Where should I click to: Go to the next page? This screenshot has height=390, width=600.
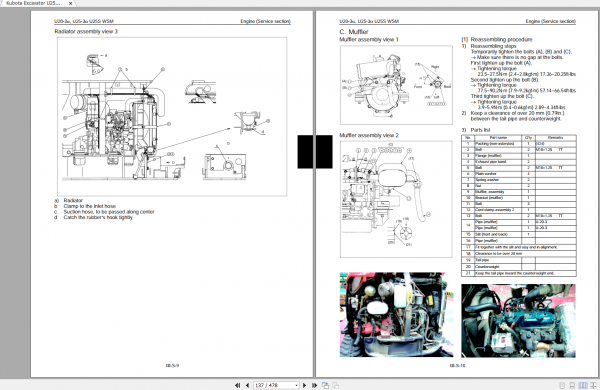click(305, 385)
